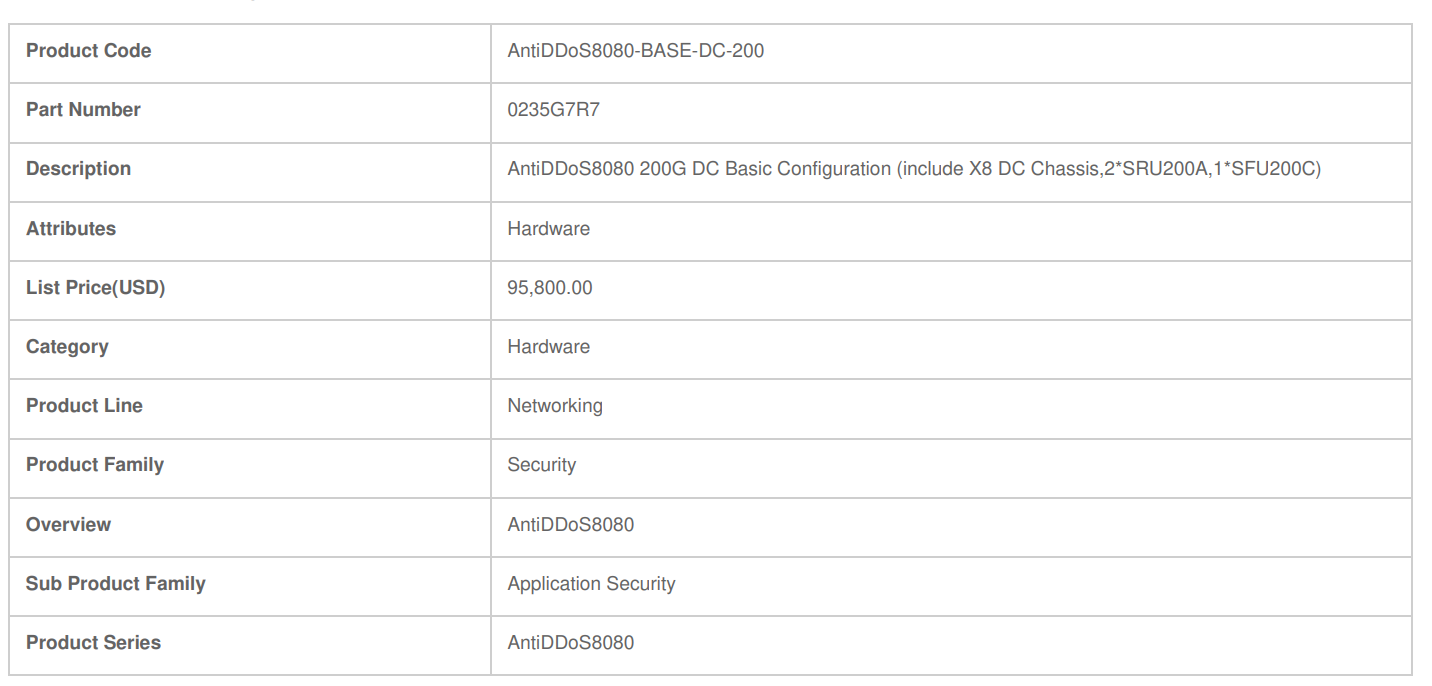Click the Networking value
The width and height of the screenshot is (1432, 686).
click(555, 406)
